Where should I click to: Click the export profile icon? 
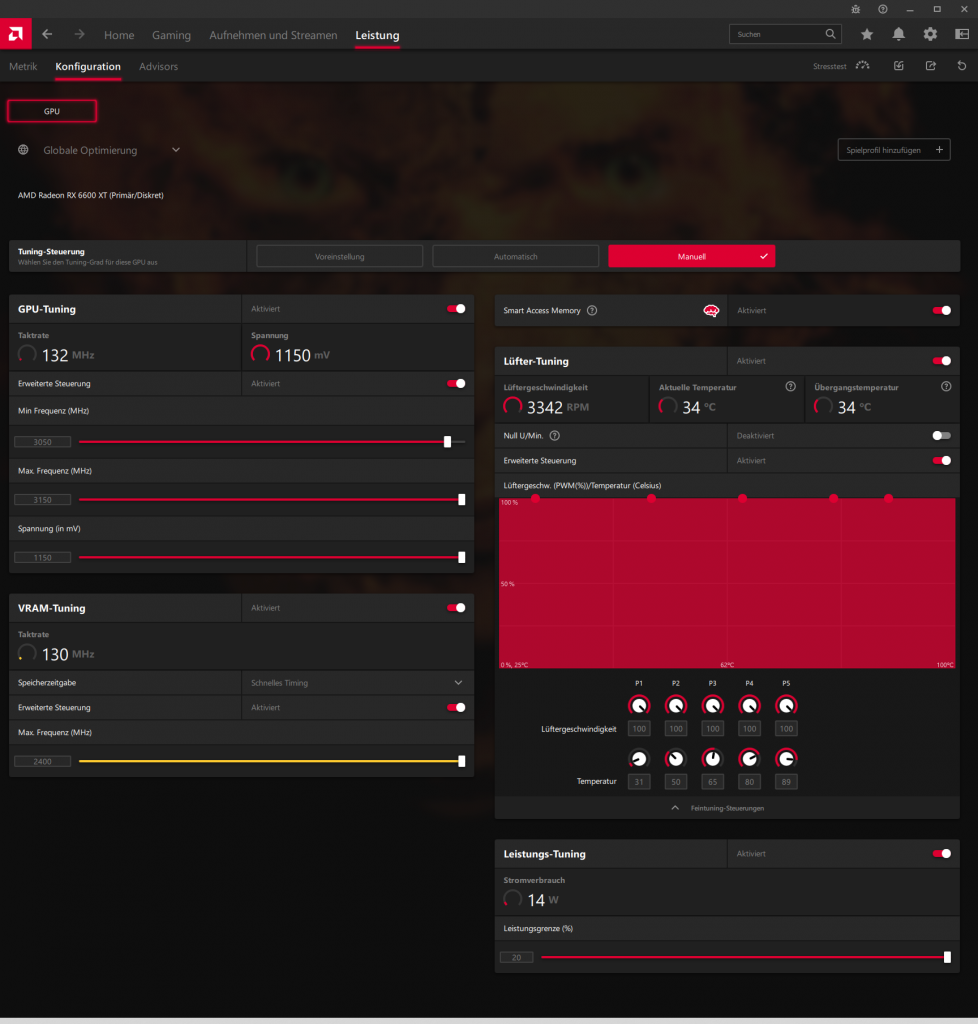[930, 65]
